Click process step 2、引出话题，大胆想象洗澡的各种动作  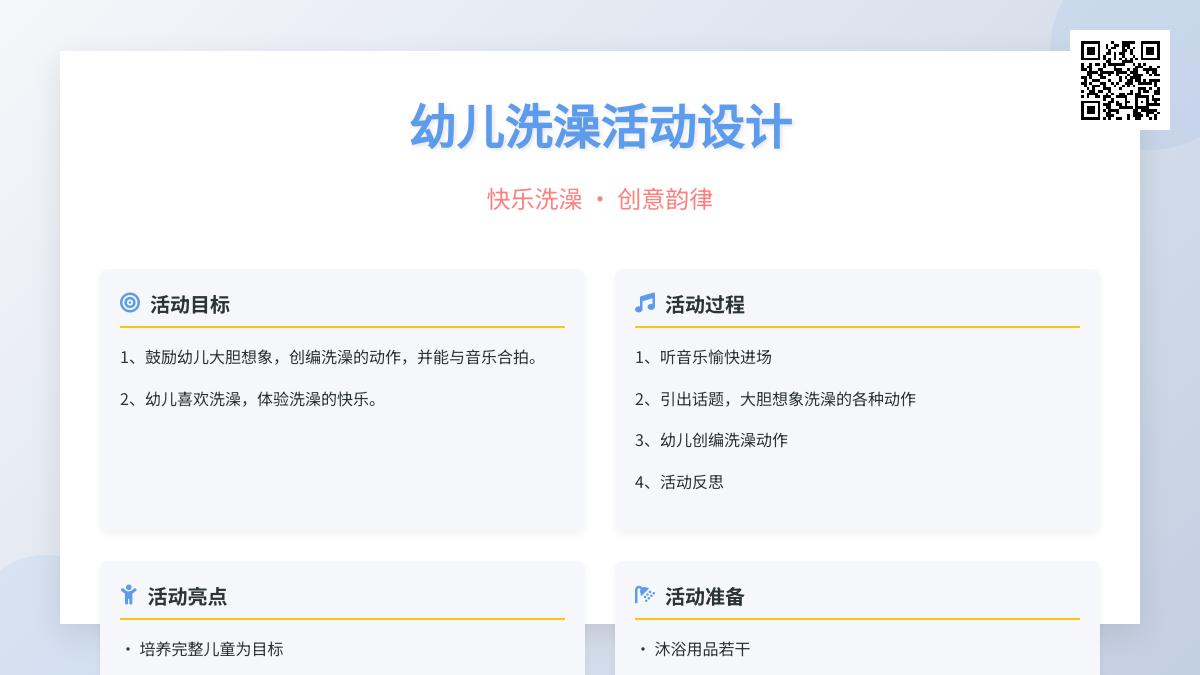(776, 399)
